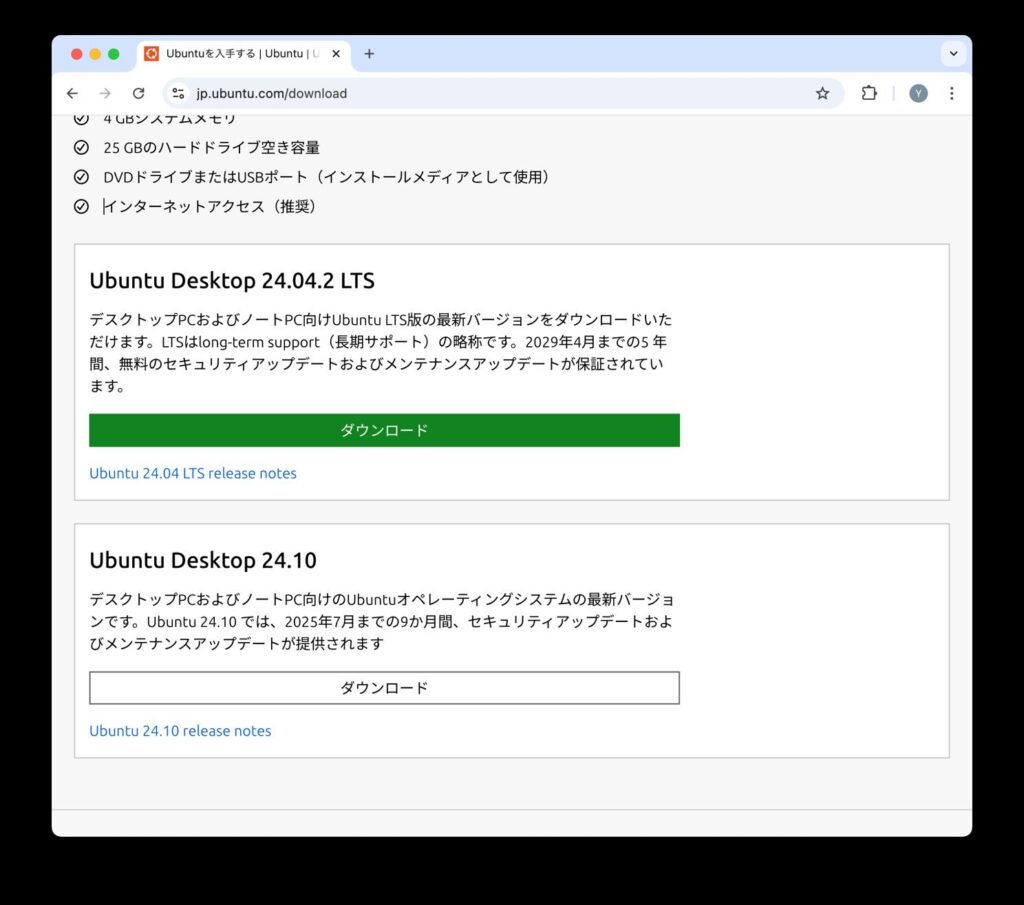This screenshot has width=1024, height=905.
Task: Open the extensions puzzle icon
Action: click(869, 93)
